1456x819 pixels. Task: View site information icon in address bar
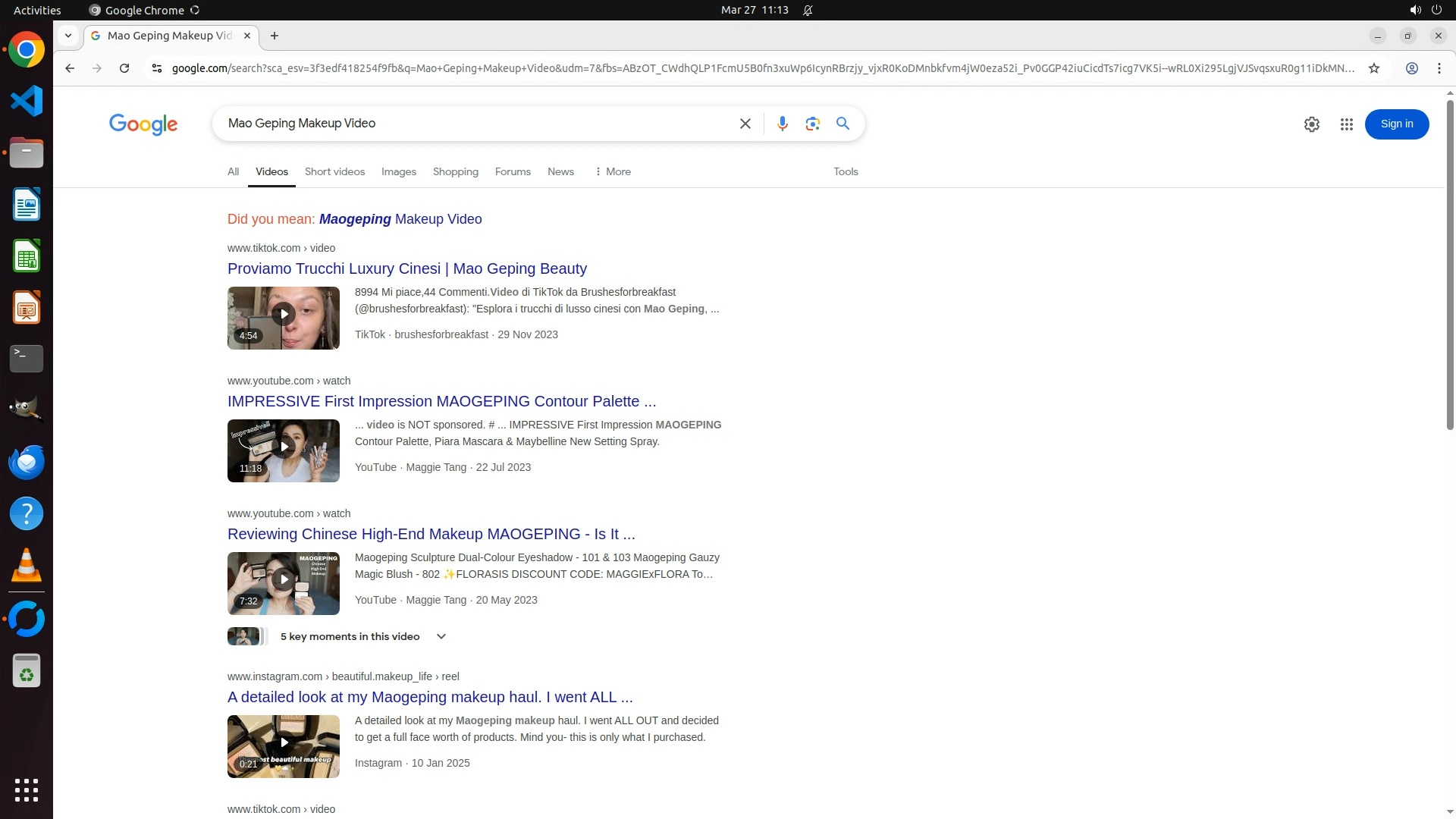tap(157, 68)
